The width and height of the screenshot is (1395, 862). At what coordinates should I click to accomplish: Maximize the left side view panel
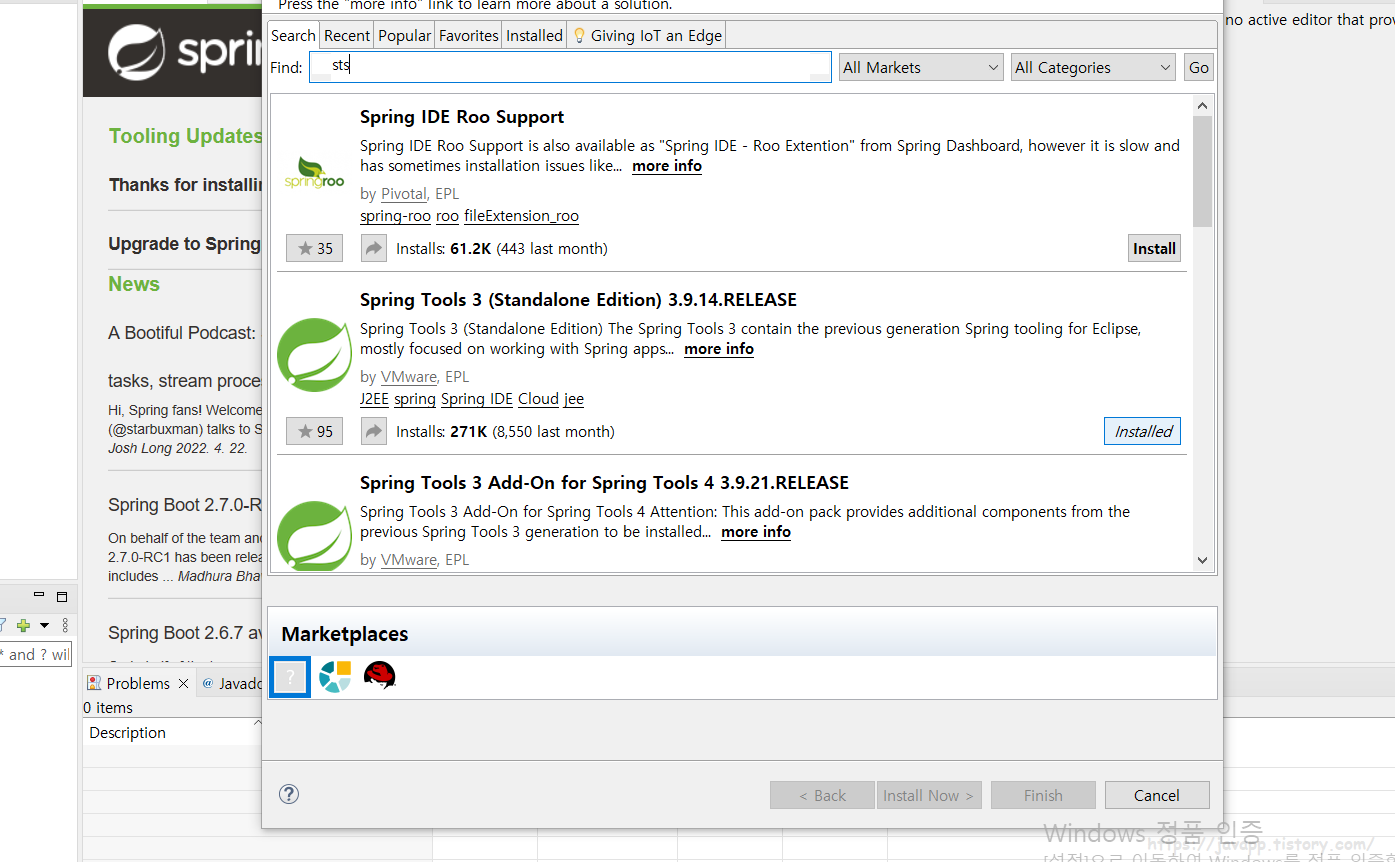pyautogui.click(x=62, y=596)
